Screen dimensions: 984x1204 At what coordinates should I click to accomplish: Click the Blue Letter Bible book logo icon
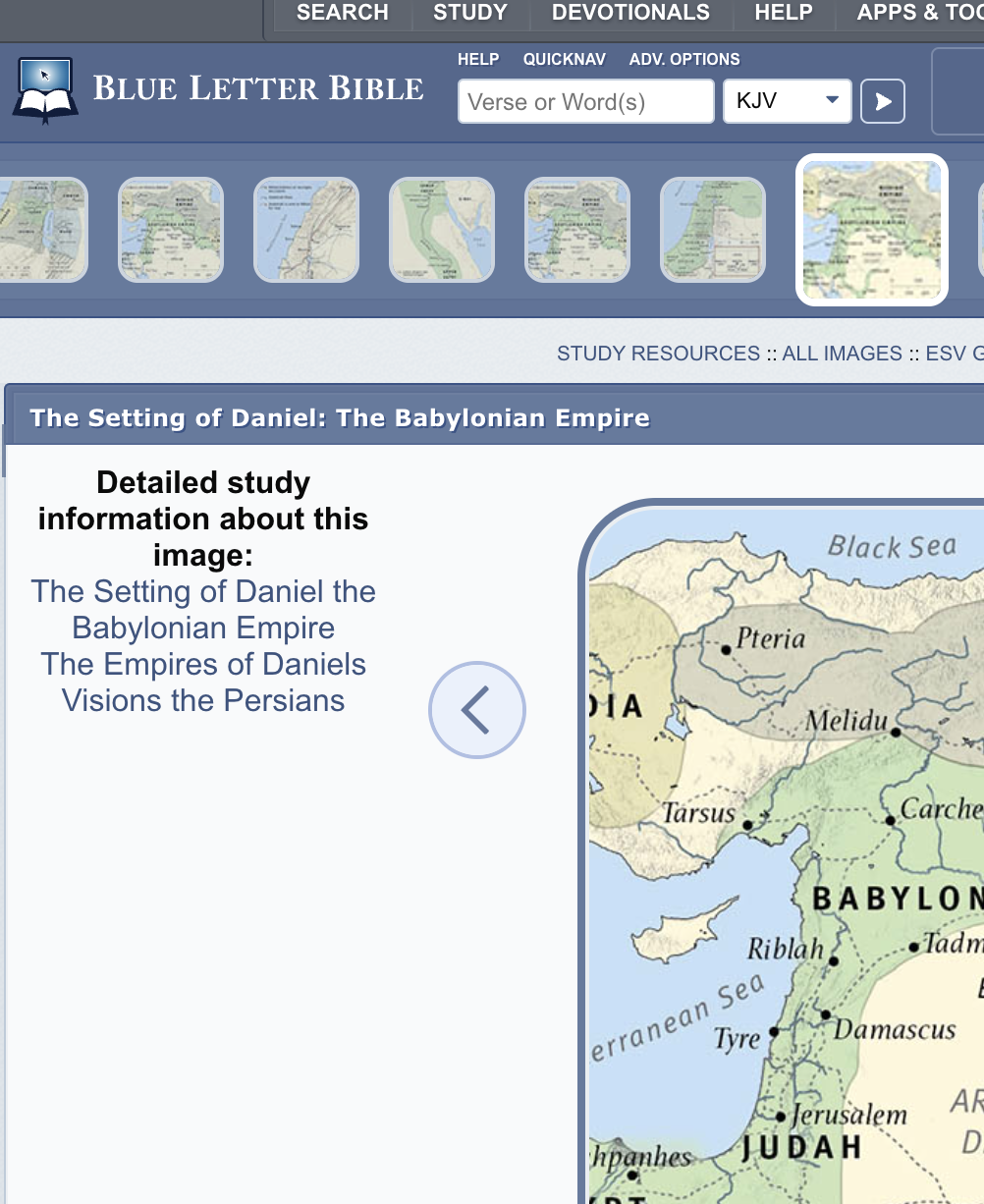point(45,90)
